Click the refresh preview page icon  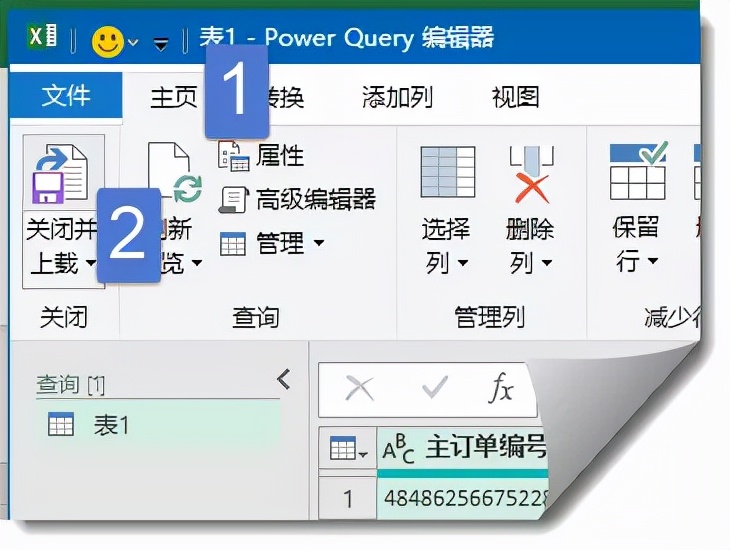click(175, 172)
